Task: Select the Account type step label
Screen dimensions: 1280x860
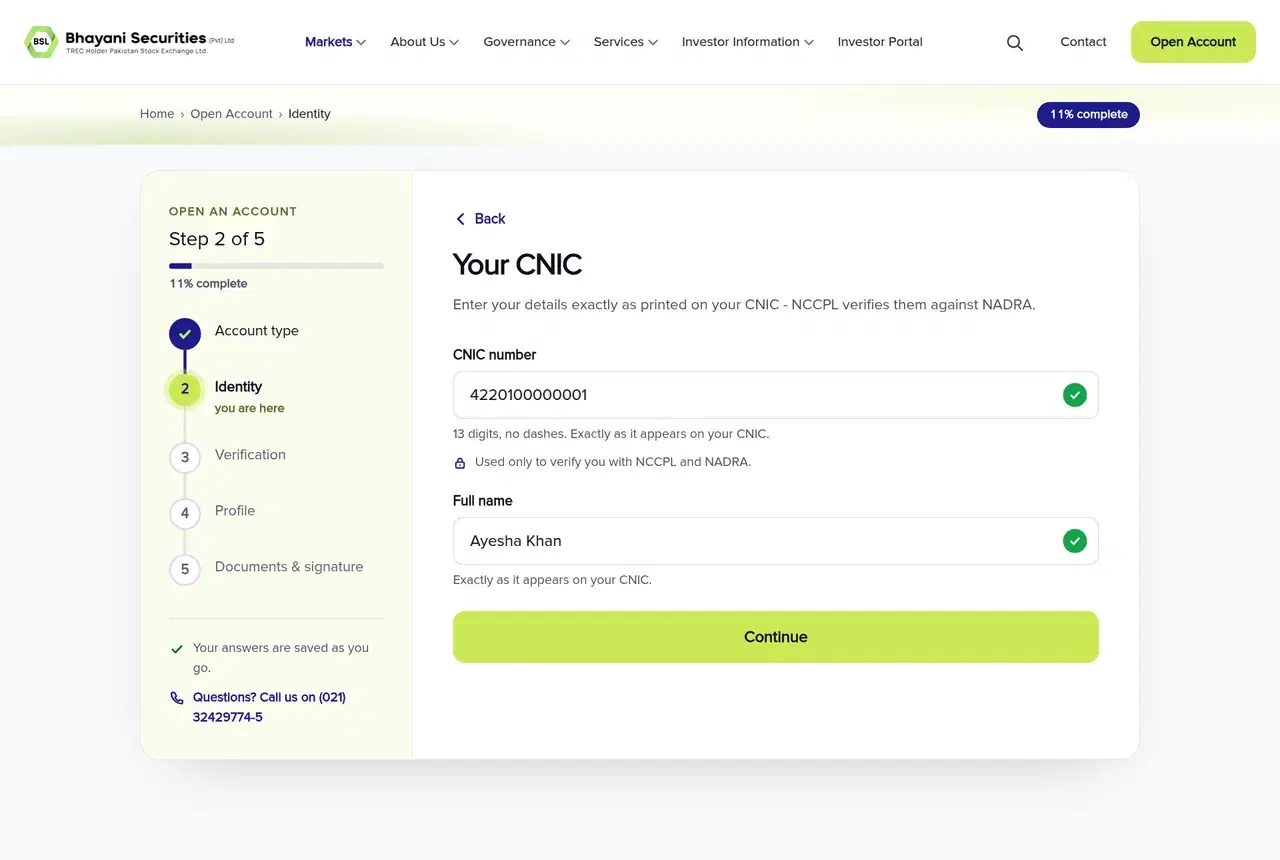Action: click(x=257, y=331)
